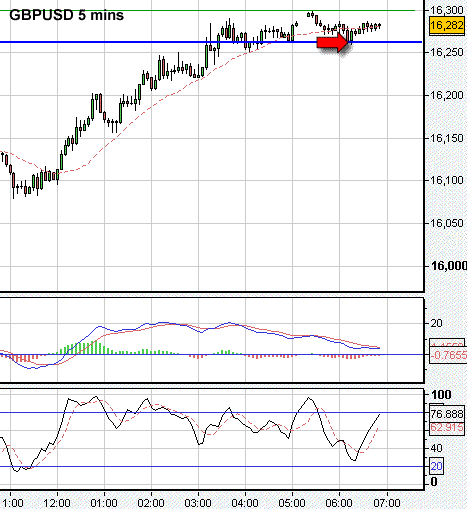Select the 16,100 price axis label
Image resolution: width=467 pixels, height=509 pixels.
point(447,180)
